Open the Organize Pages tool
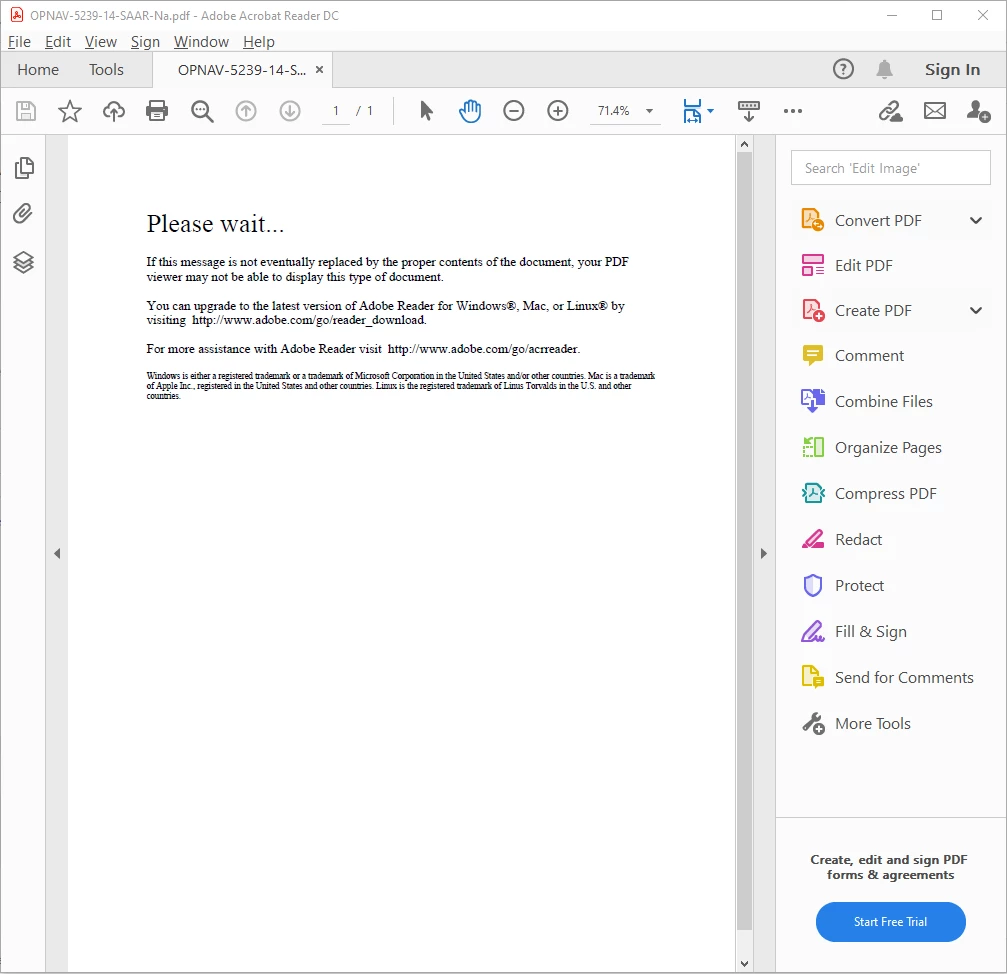The width and height of the screenshot is (1007, 974). coord(871,448)
